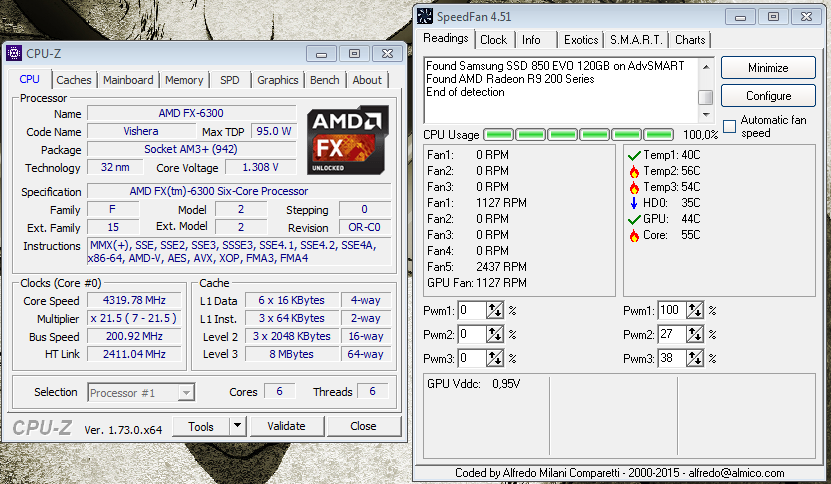Select the Readings tab in SpeedFan
Image resolution: width=831 pixels, height=484 pixels.
[x=446, y=38]
